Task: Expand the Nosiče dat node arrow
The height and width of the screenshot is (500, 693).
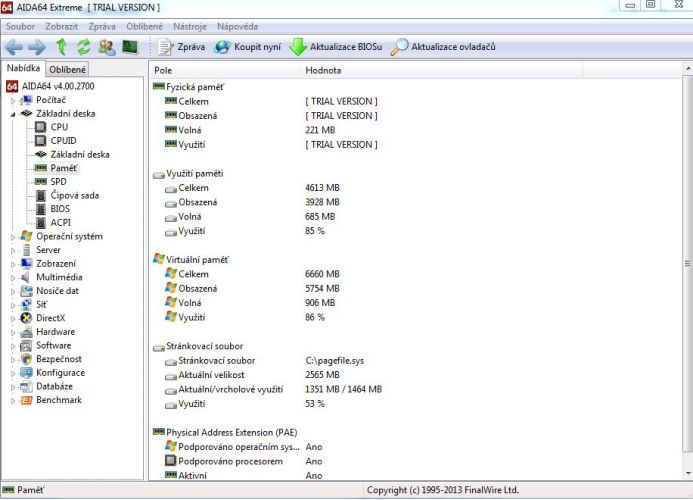Action: tap(13, 292)
